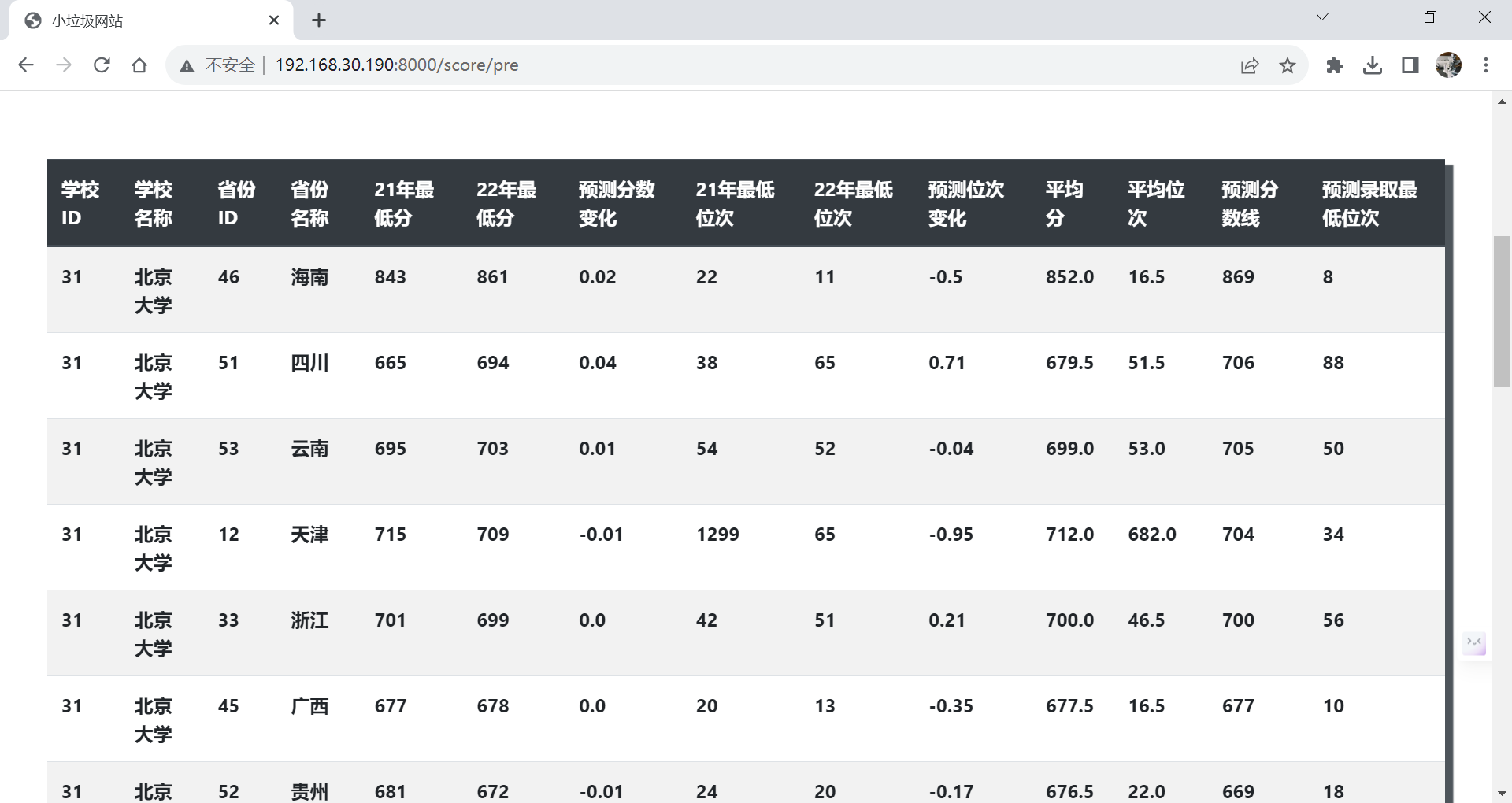Click the 省份ID column header

[x=237, y=204]
